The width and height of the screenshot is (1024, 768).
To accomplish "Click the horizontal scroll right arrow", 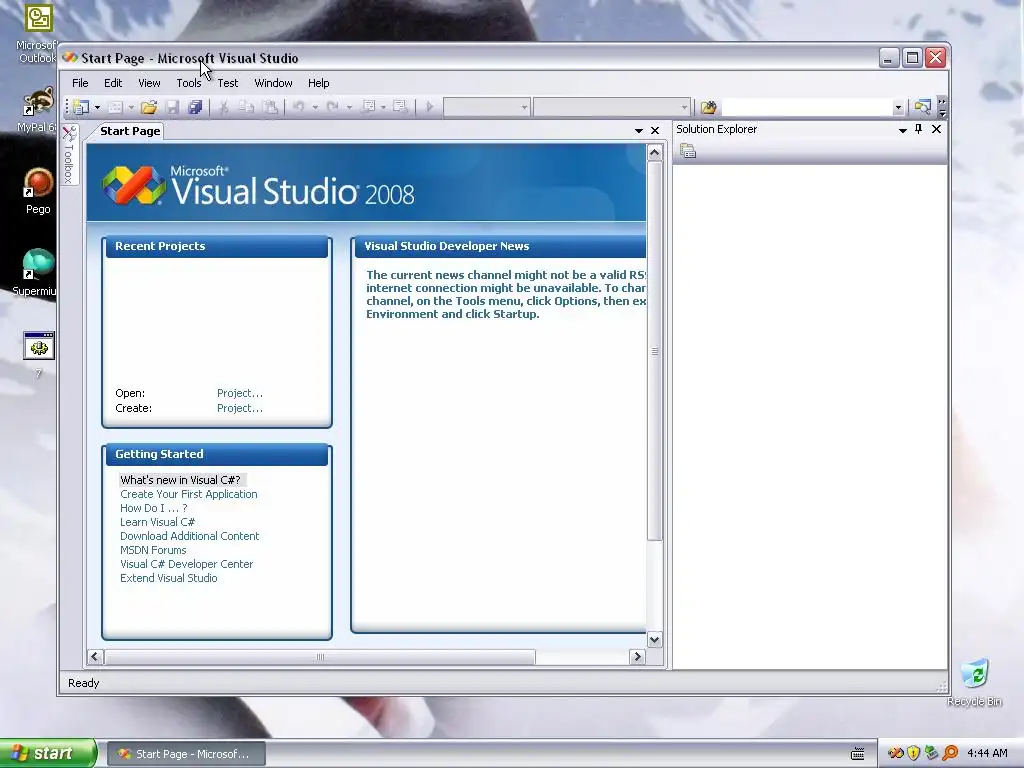I will click(x=638, y=657).
